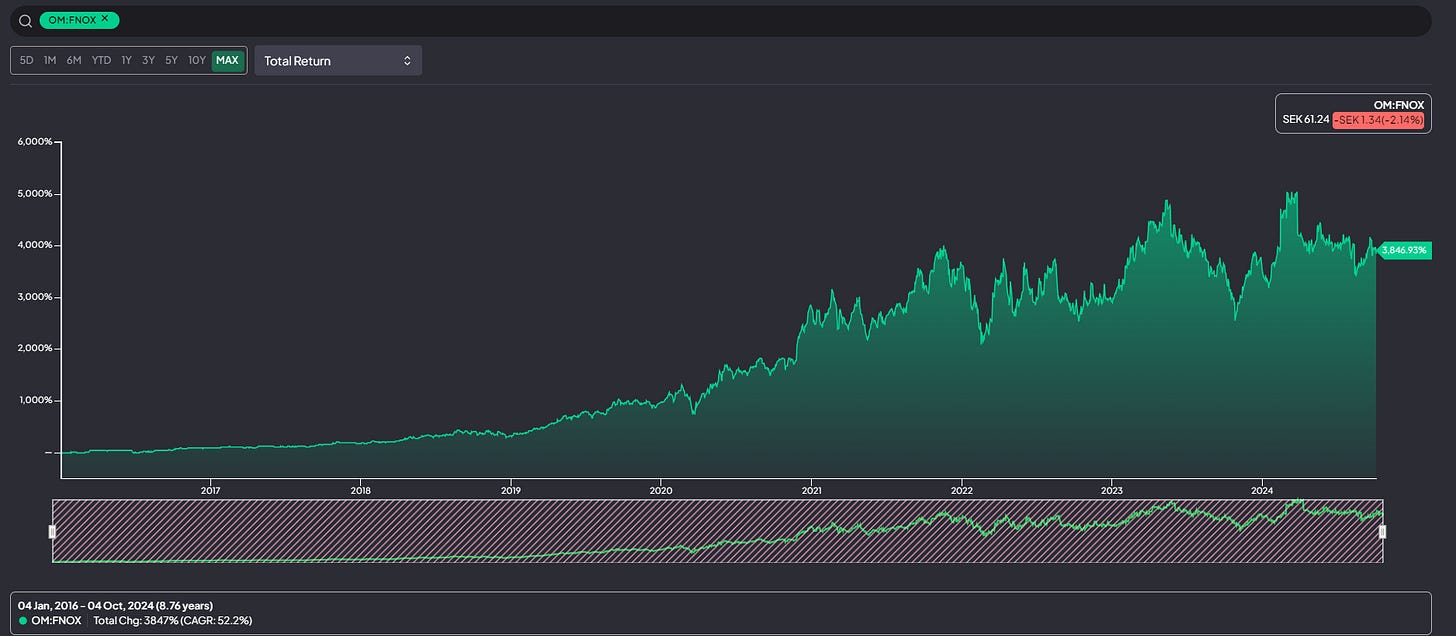
Task: Click the 2018 x-axis label
Action: coord(361,490)
